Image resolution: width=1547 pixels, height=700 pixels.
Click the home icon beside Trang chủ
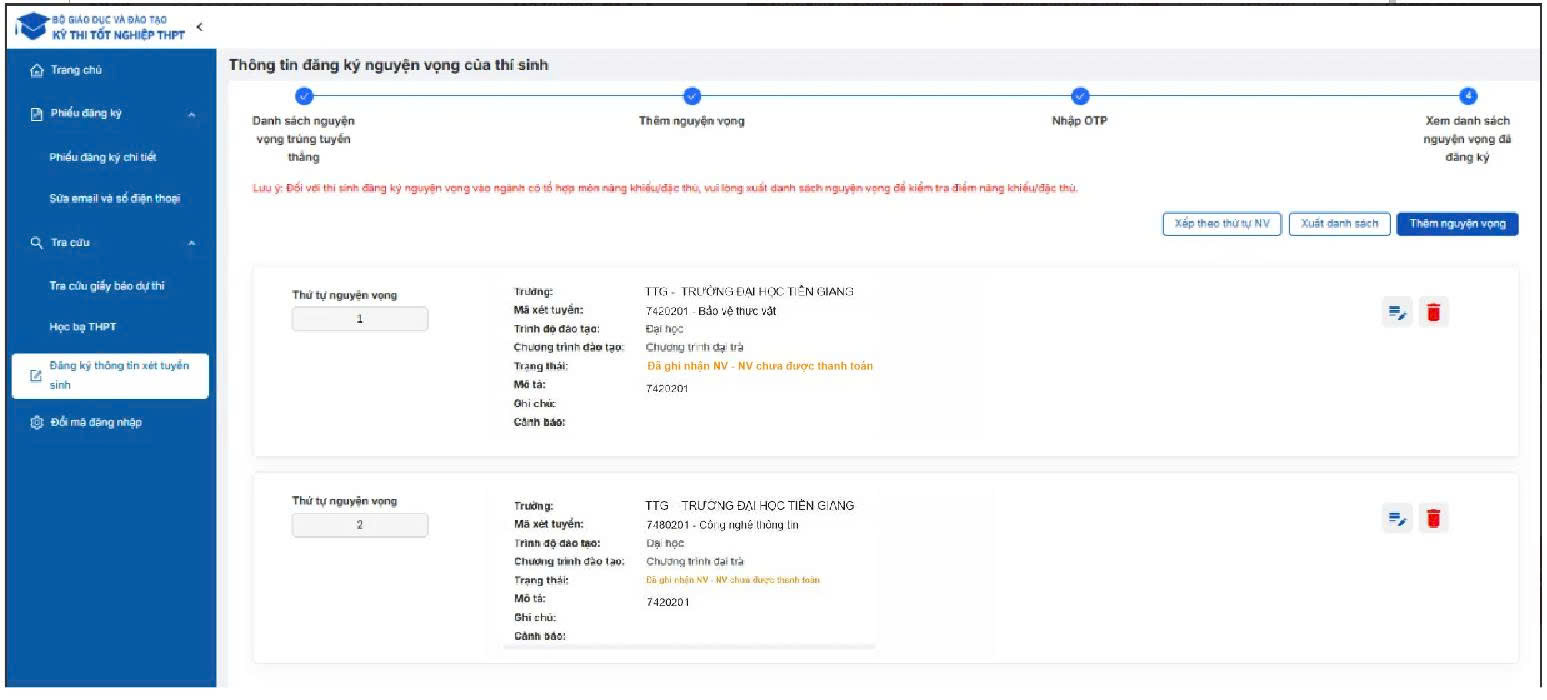[37, 70]
